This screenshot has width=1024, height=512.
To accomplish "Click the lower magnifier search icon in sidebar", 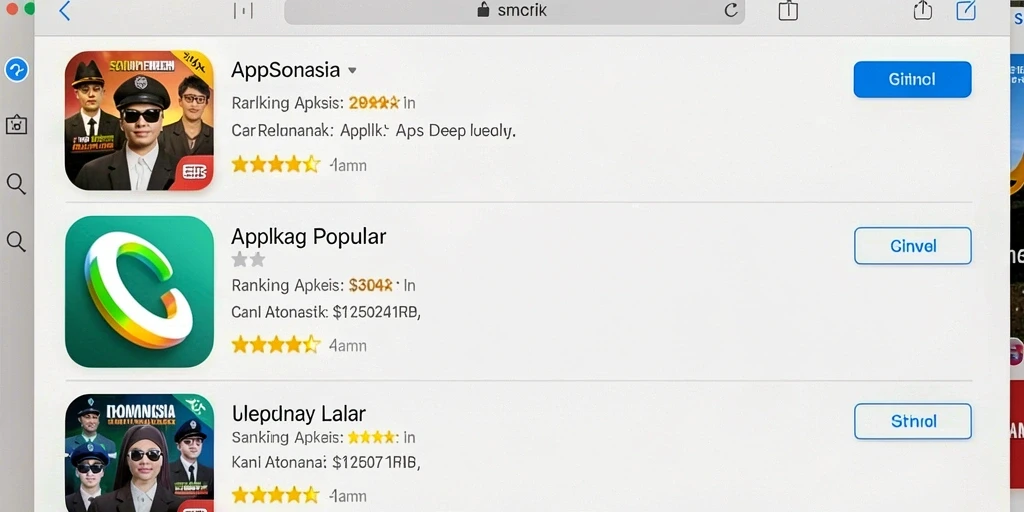I will point(16,242).
